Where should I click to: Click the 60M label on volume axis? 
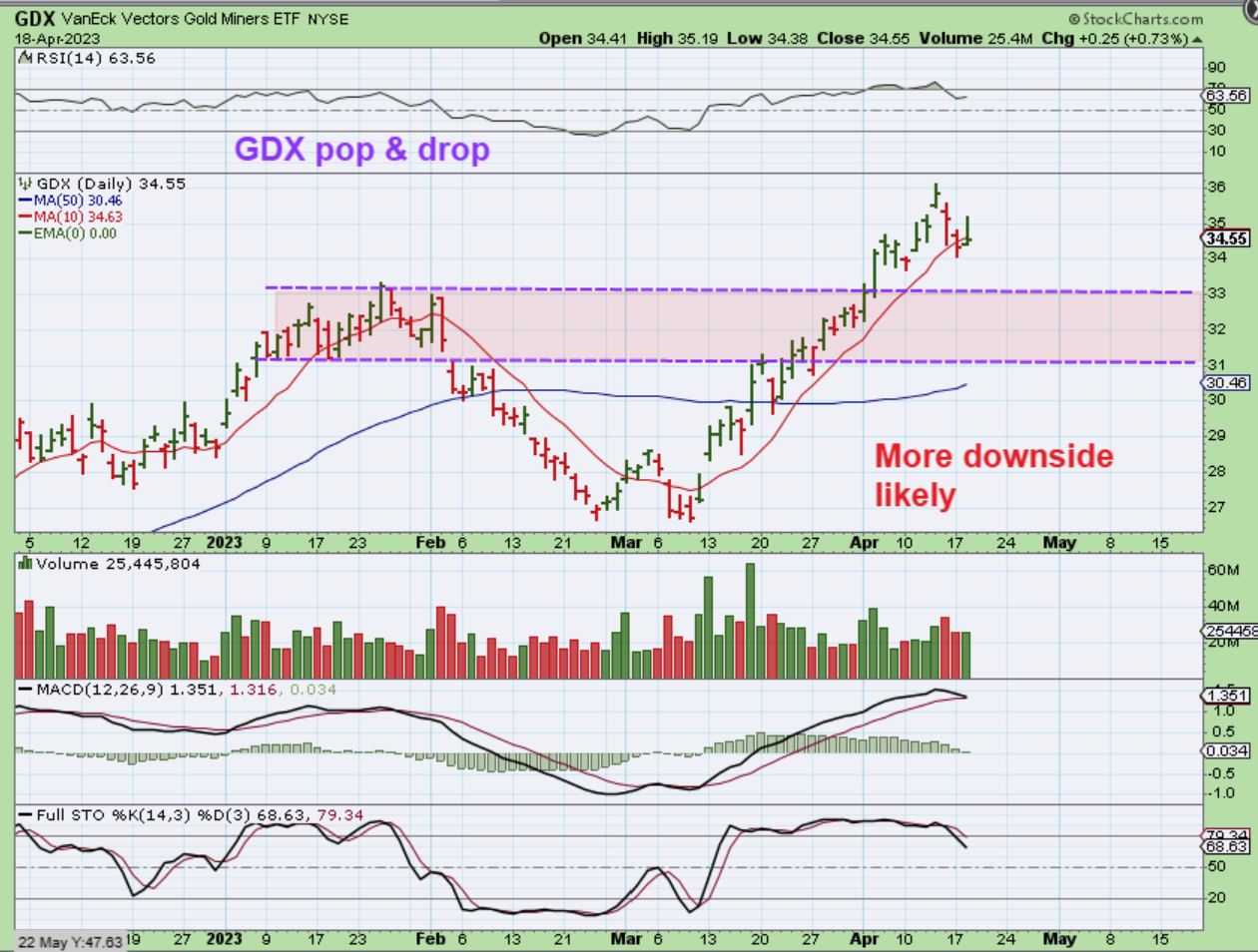1222,570
